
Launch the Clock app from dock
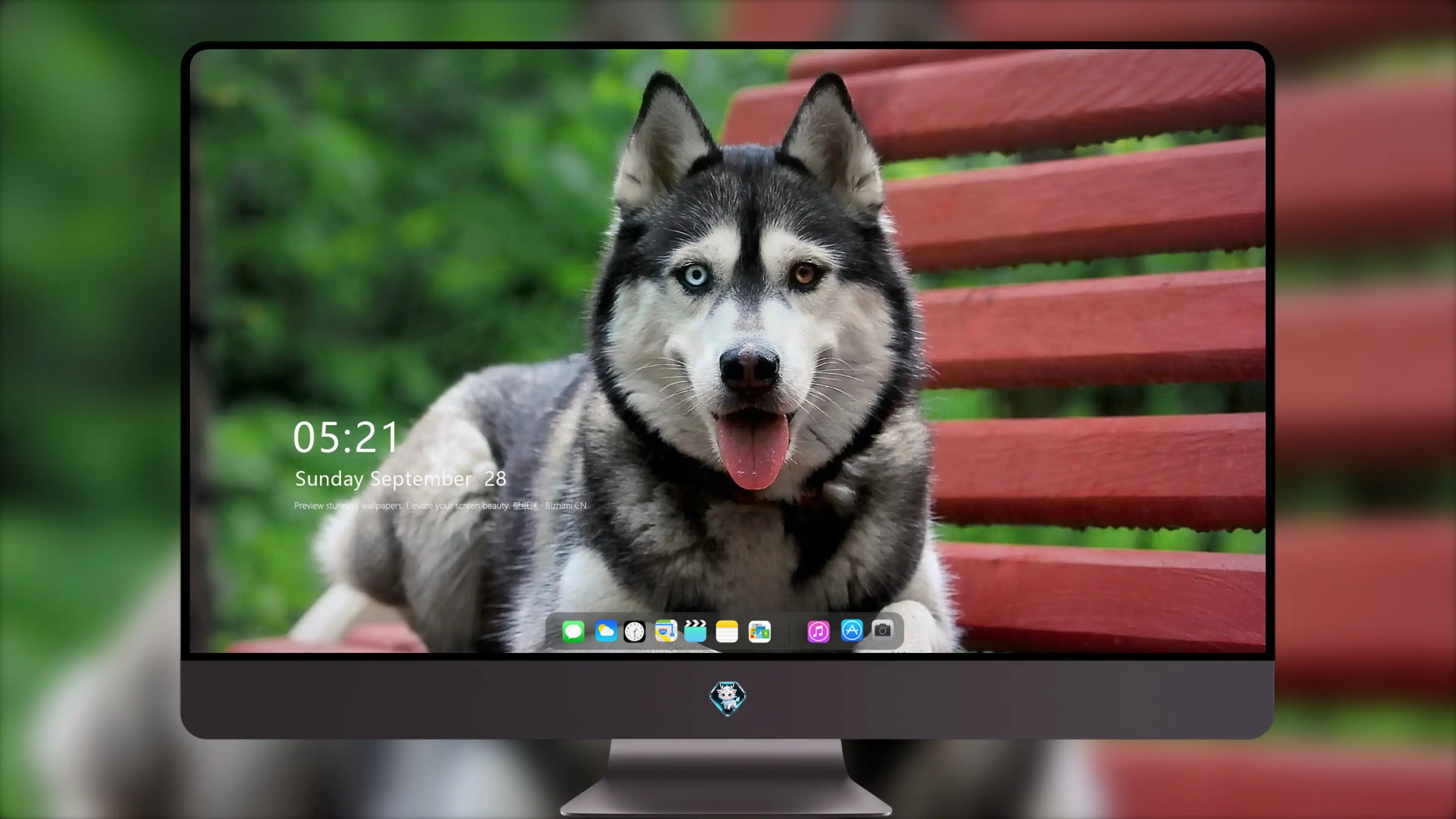[x=634, y=631]
